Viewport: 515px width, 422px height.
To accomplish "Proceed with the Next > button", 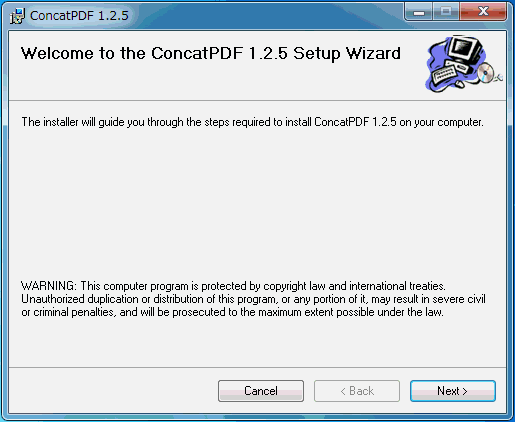I will (453, 391).
